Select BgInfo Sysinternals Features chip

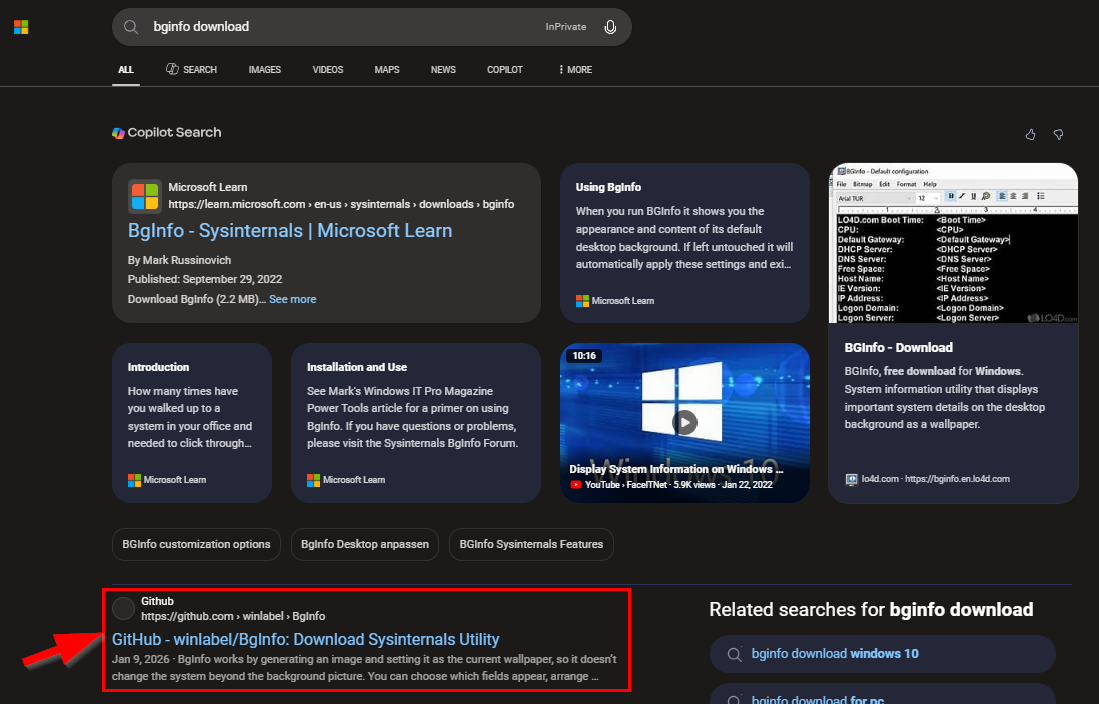click(x=531, y=544)
